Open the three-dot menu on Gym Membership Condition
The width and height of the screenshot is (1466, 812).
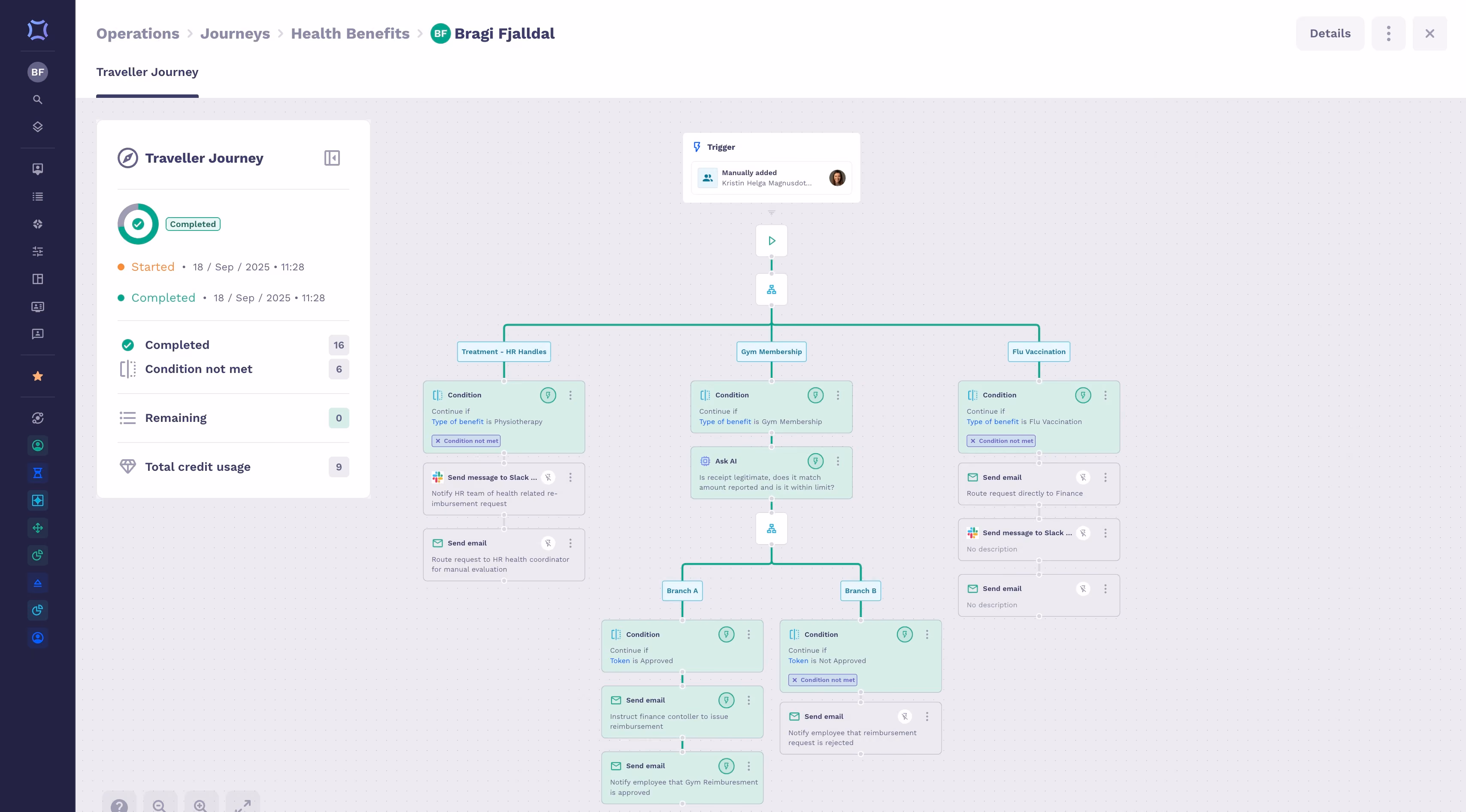[x=838, y=395]
